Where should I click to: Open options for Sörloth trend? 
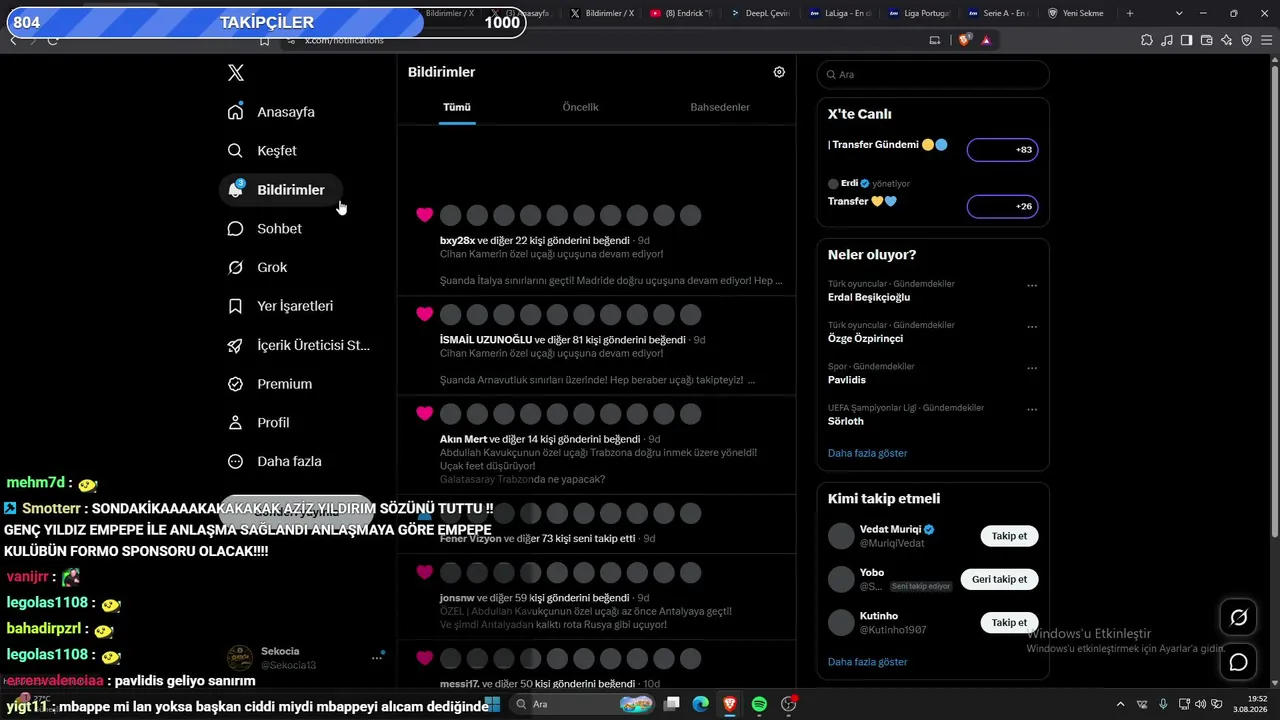coord(1032,409)
